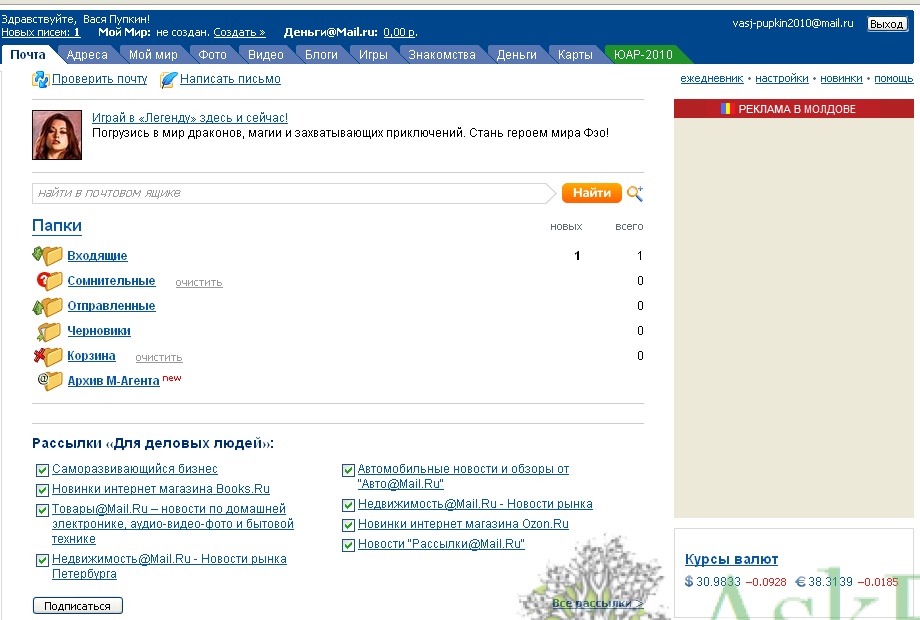Screen dimensions: 920x620
Task: Open the Папки heading link
Action: click(57, 226)
